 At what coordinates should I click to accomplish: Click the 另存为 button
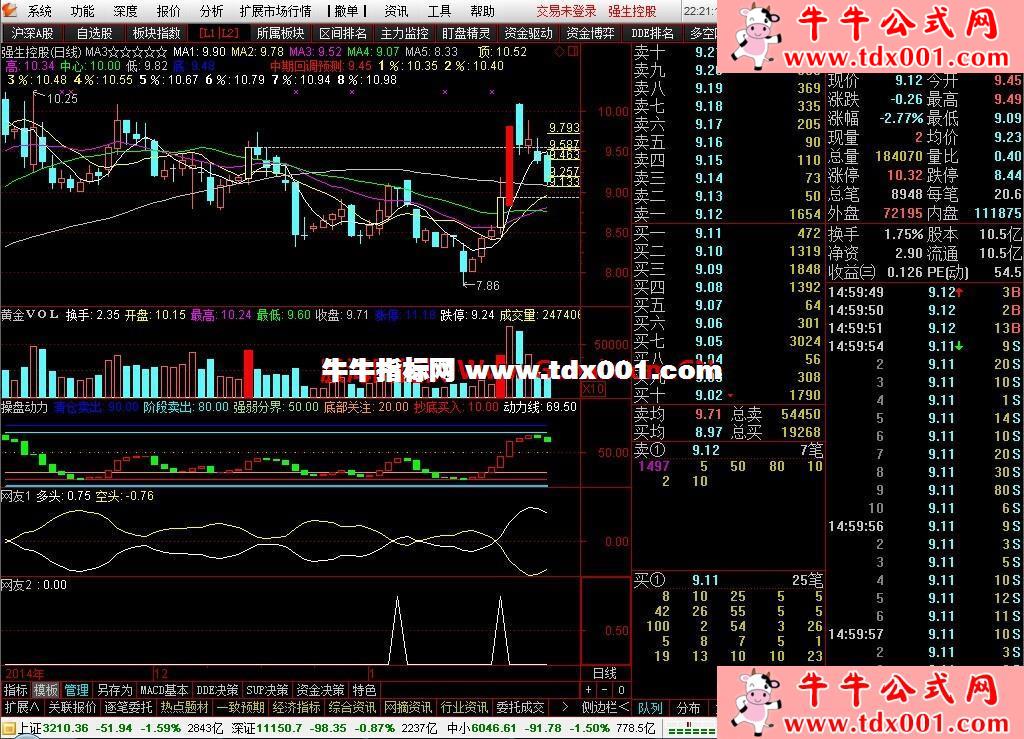[x=114, y=690]
